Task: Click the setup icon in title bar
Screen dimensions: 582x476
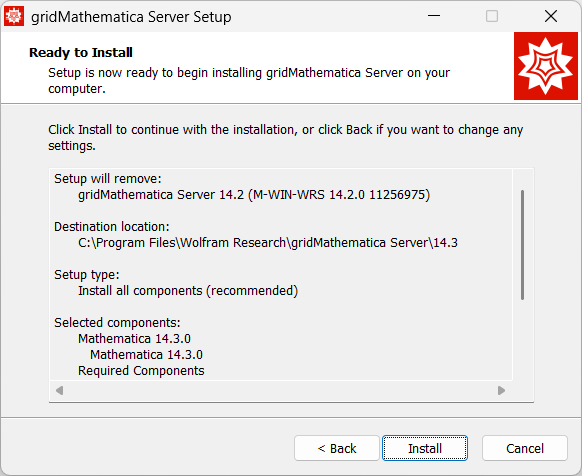Action: click(x=14, y=16)
